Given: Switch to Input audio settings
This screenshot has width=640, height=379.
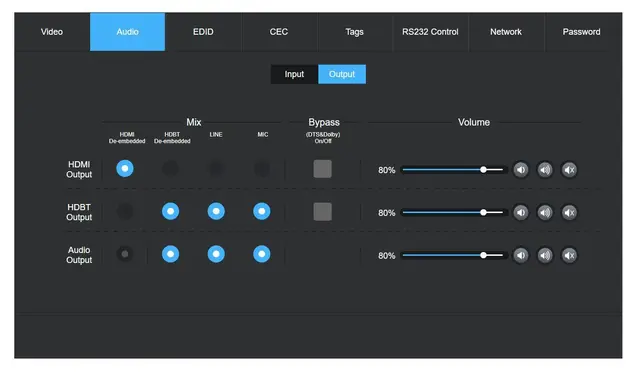Looking at the screenshot, I should (294, 74).
